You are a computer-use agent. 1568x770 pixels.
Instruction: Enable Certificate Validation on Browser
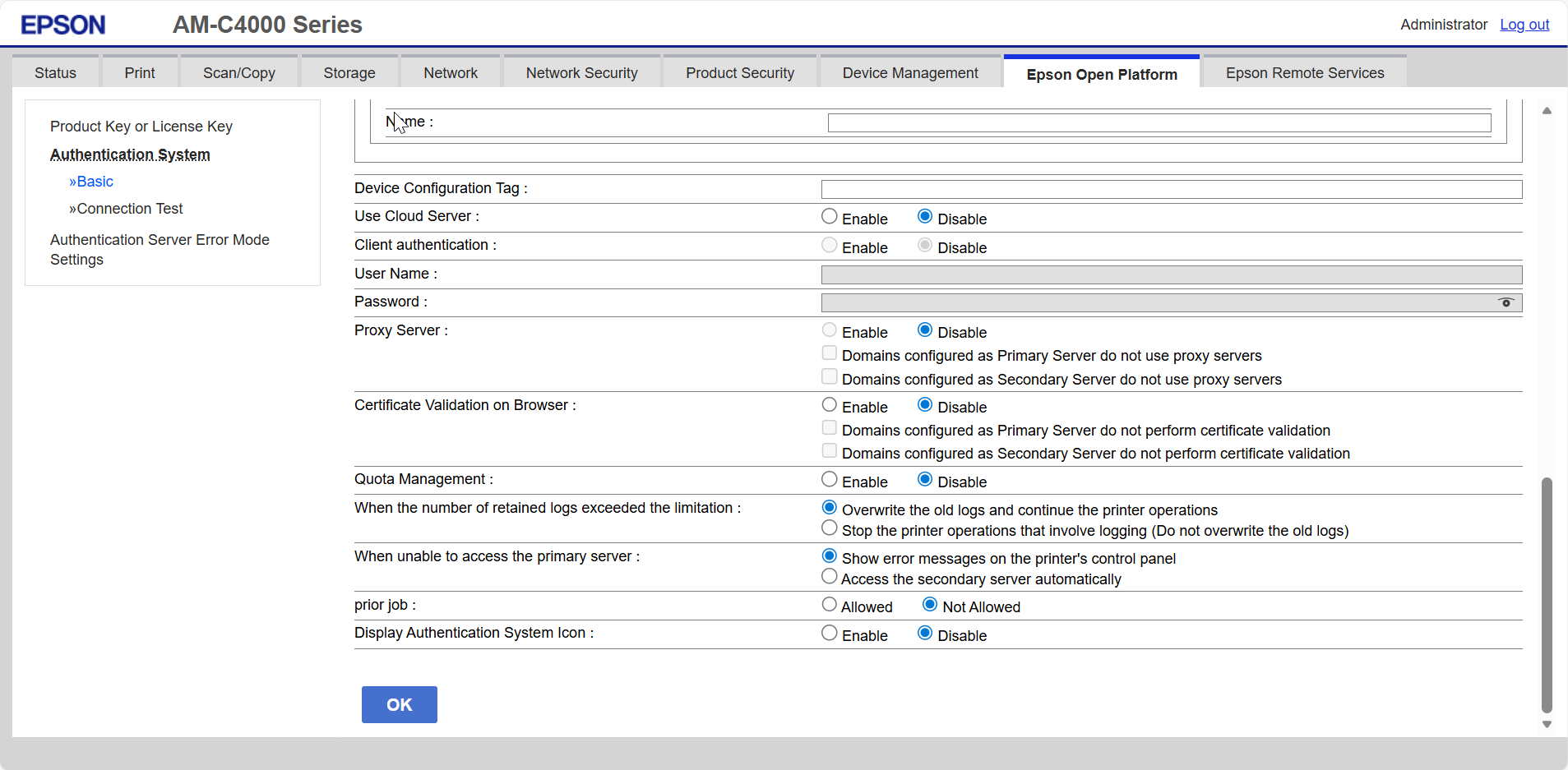(x=830, y=405)
